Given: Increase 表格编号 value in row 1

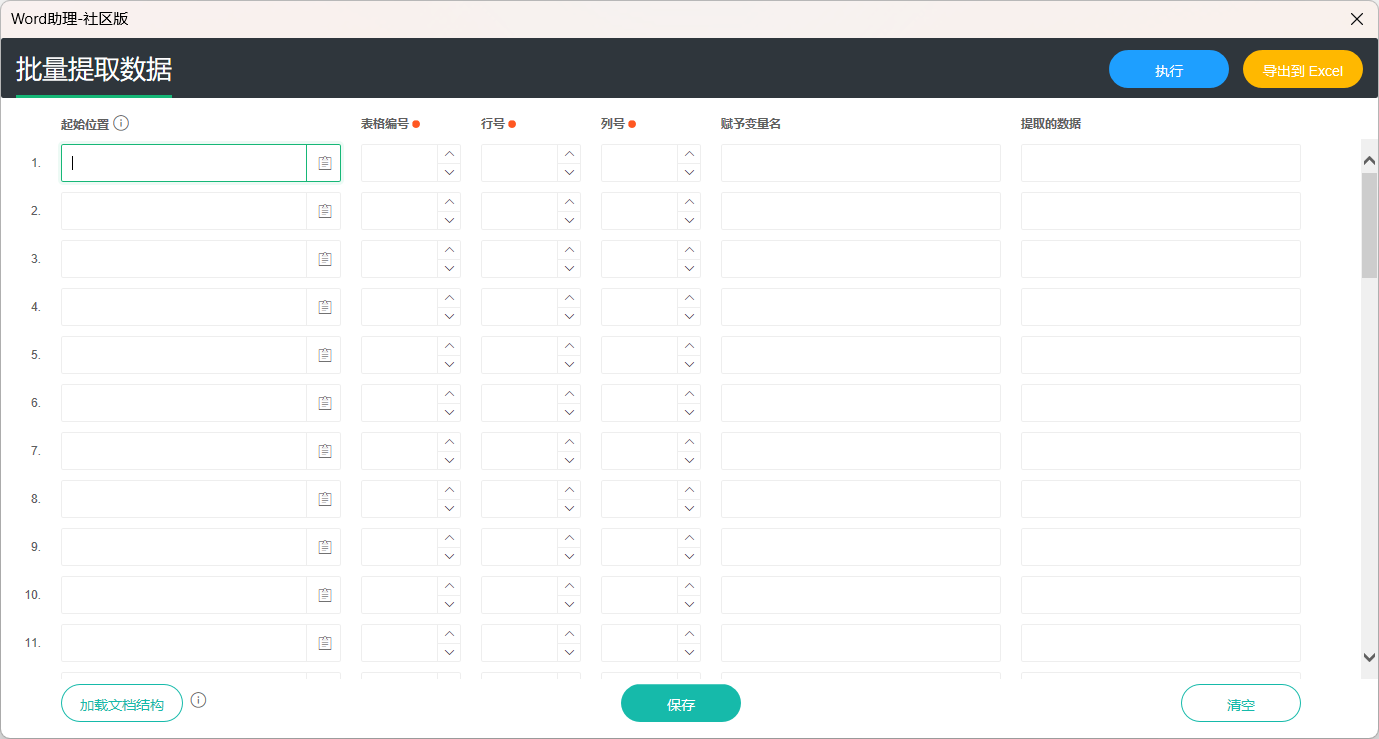Looking at the screenshot, I should pyautogui.click(x=449, y=154).
